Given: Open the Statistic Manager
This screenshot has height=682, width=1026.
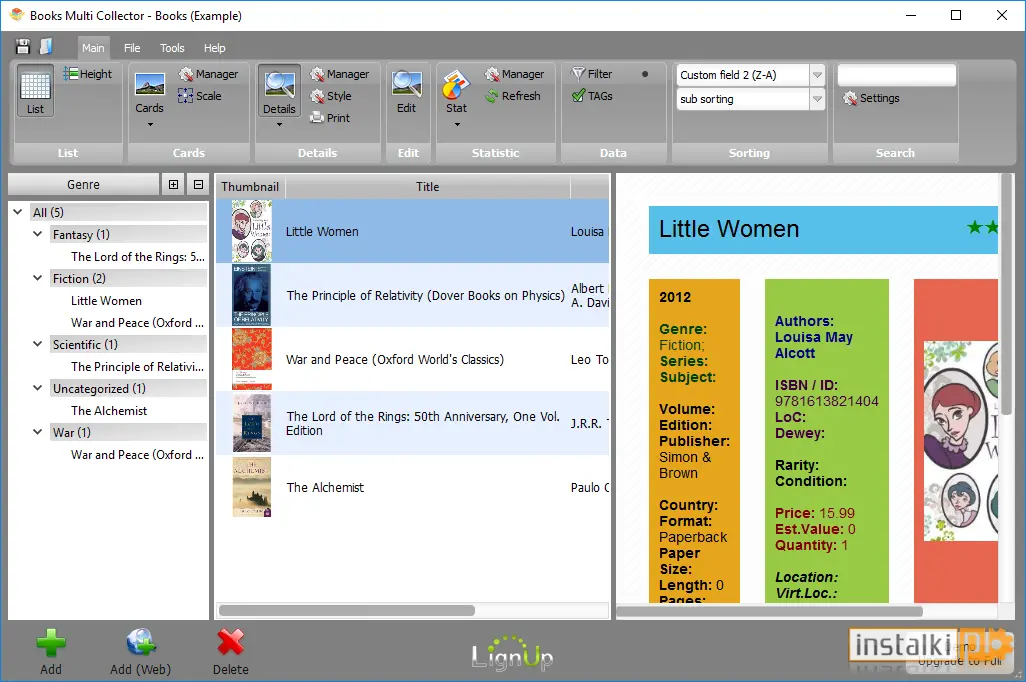Looking at the screenshot, I should [x=514, y=74].
